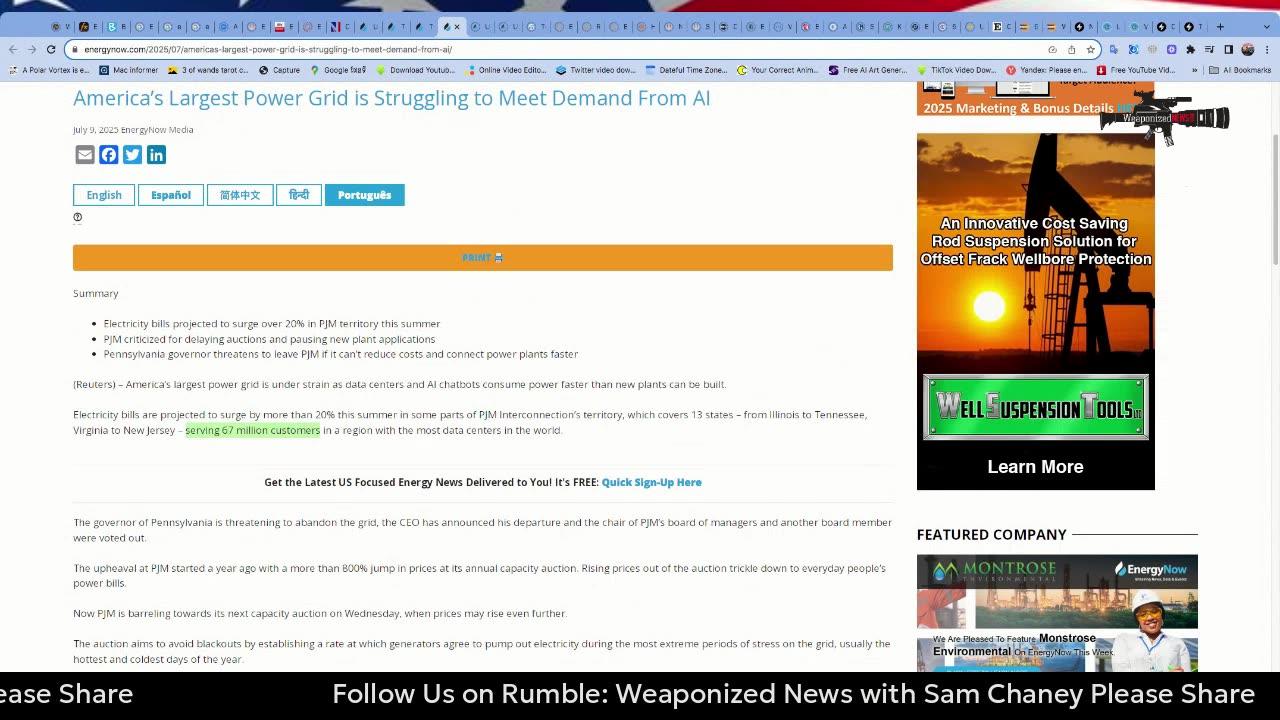
Task: Toggle the browser side panel icon
Action: [x=1229, y=49]
